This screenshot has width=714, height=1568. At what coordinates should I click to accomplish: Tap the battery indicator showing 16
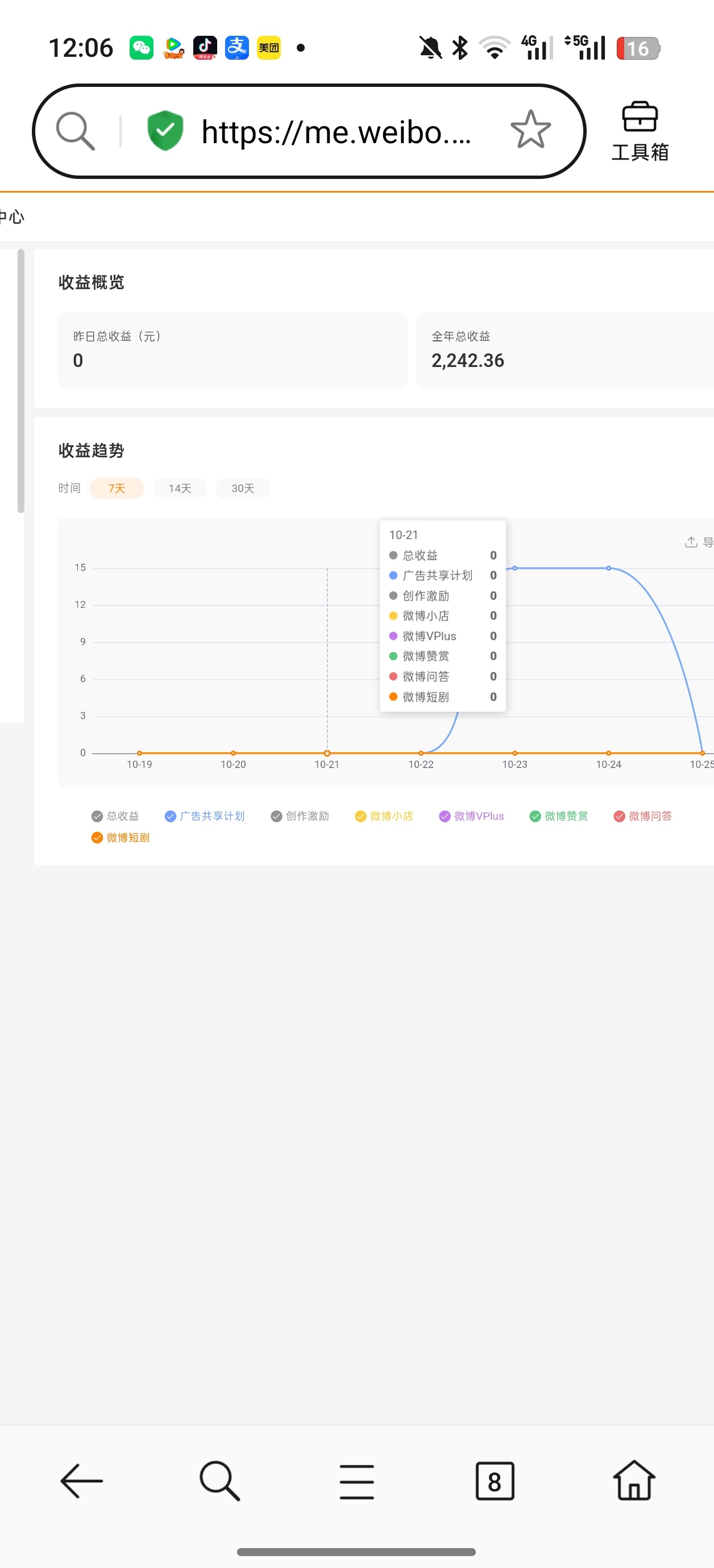tap(638, 48)
